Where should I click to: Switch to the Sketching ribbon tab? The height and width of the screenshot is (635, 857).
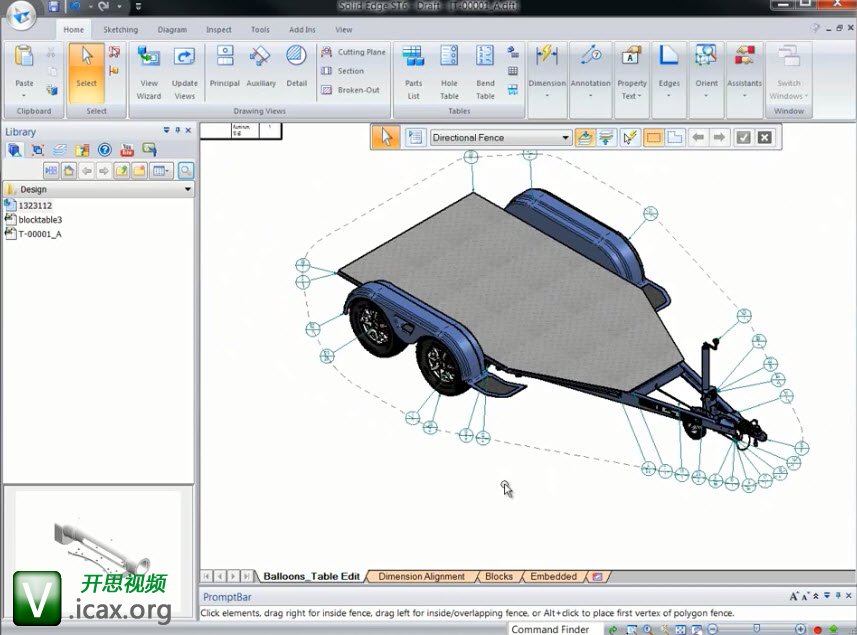tap(120, 30)
